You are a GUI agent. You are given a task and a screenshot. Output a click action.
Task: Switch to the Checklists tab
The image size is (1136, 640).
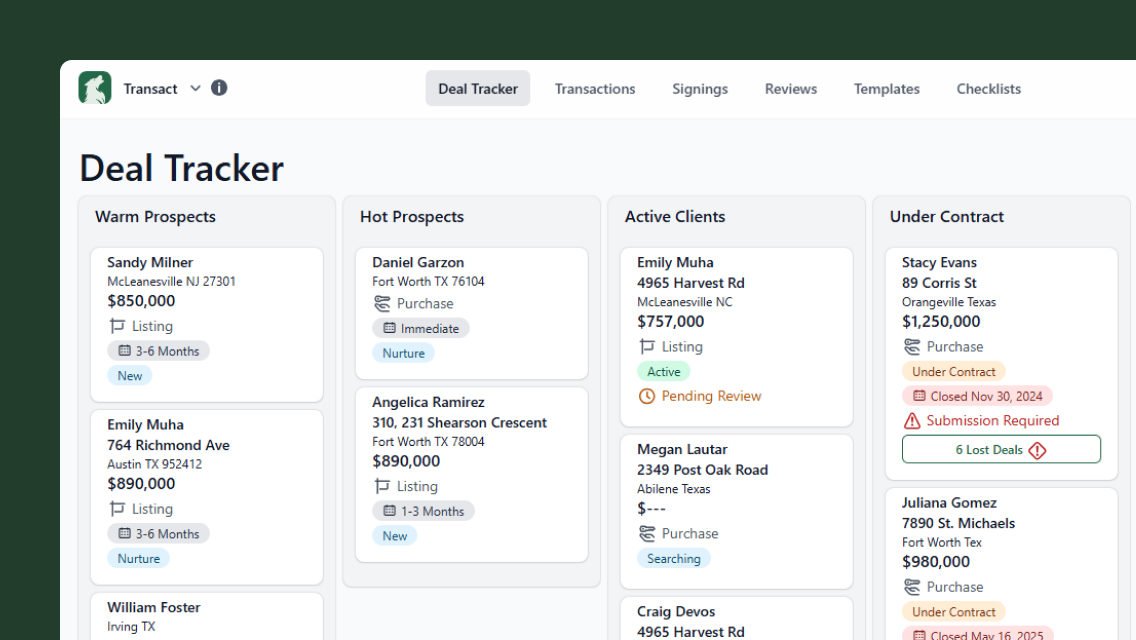coord(988,88)
